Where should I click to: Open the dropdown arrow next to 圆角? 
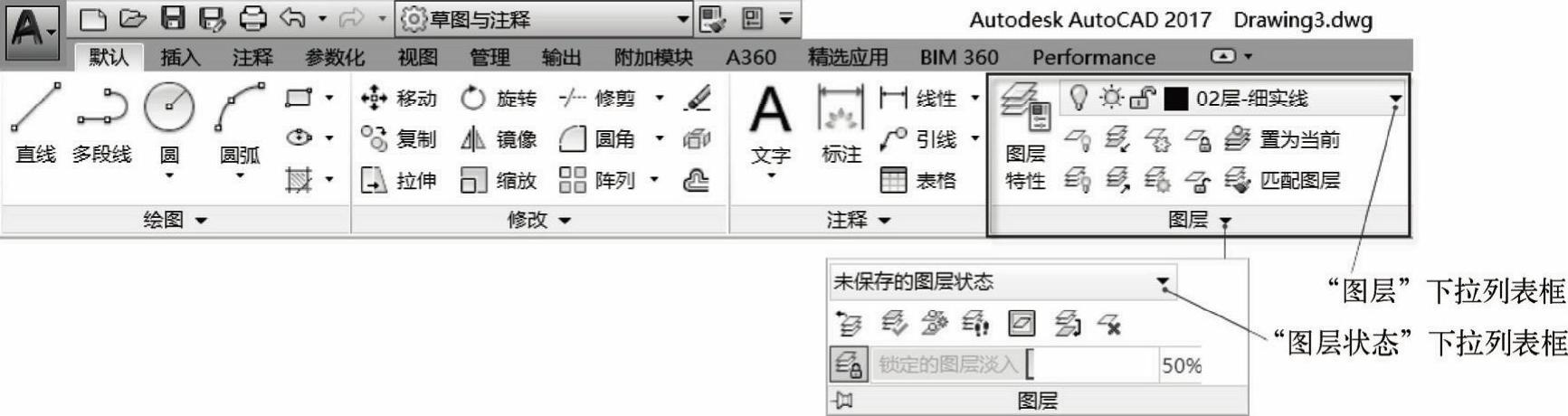[660, 138]
